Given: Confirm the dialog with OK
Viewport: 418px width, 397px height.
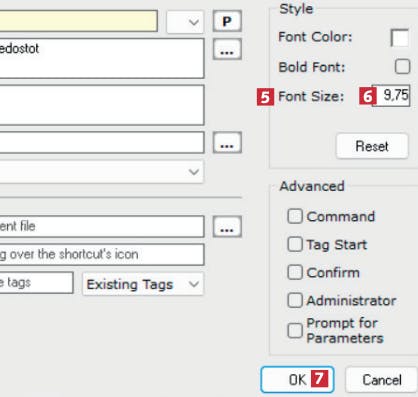Looking at the screenshot, I should tap(297, 380).
